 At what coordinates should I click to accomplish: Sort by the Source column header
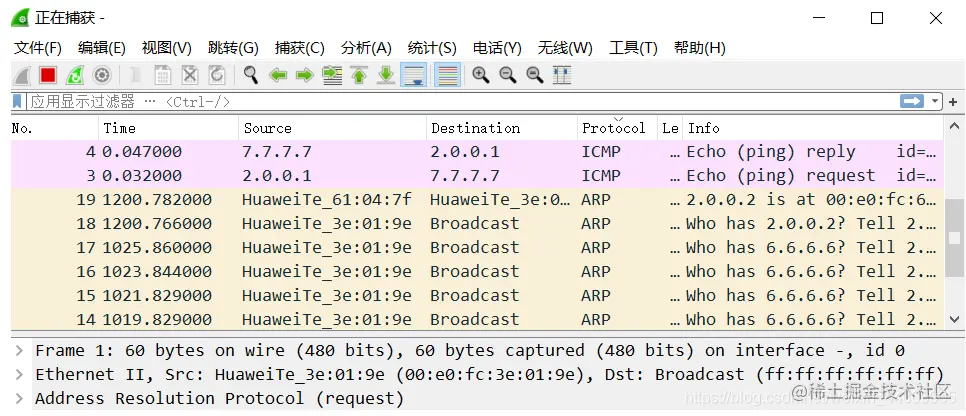[x=333, y=128]
